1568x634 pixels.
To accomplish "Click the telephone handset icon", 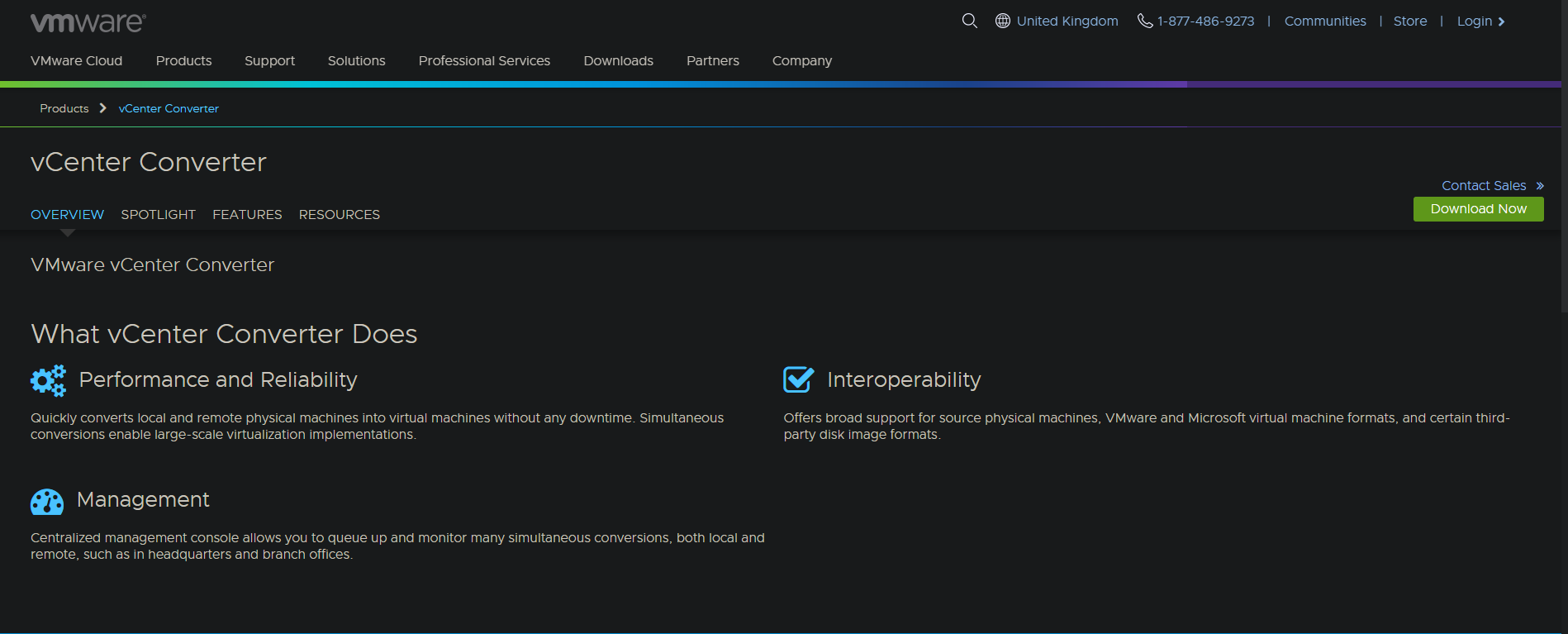I will (x=1145, y=21).
